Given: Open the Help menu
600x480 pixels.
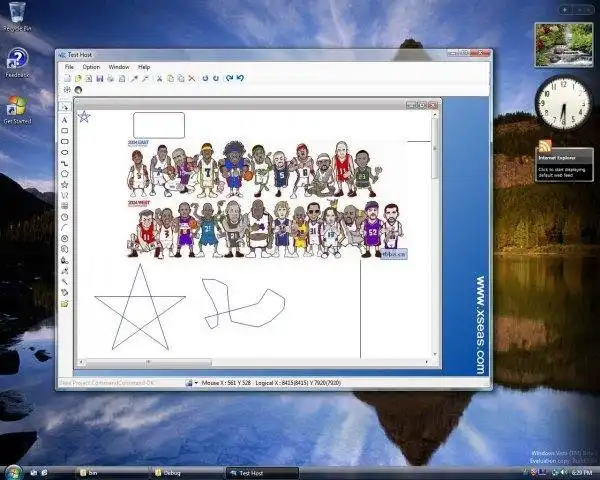Looking at the screenshot, I should coord(144,67).
